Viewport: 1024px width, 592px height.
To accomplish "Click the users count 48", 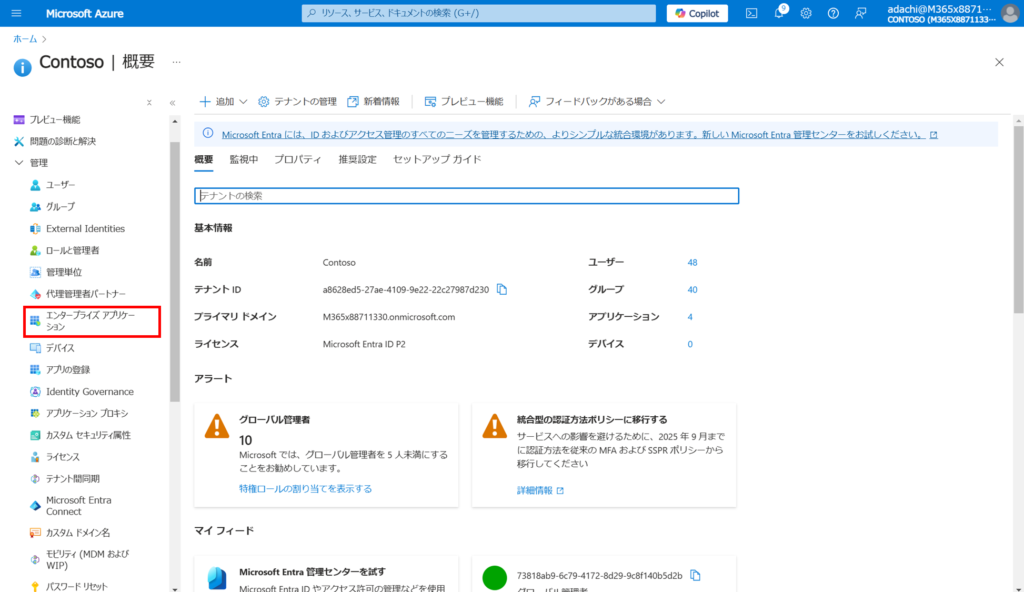I will 692,263.
